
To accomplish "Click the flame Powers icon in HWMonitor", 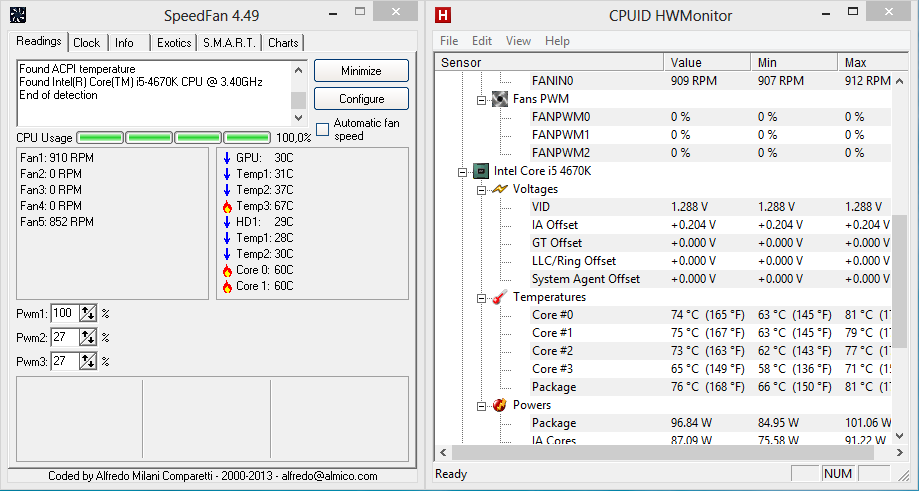I will pos(499,405).
